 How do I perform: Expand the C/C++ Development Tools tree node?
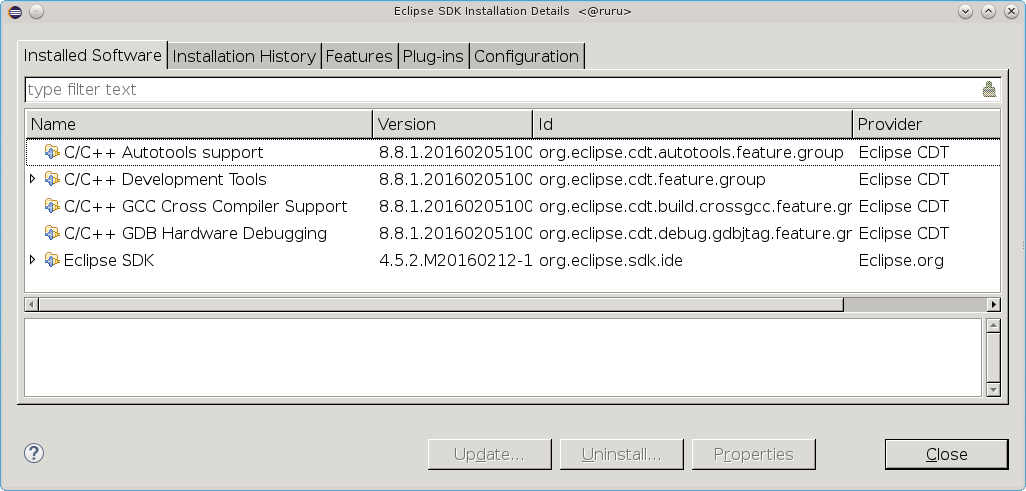[x=33, y=179]
